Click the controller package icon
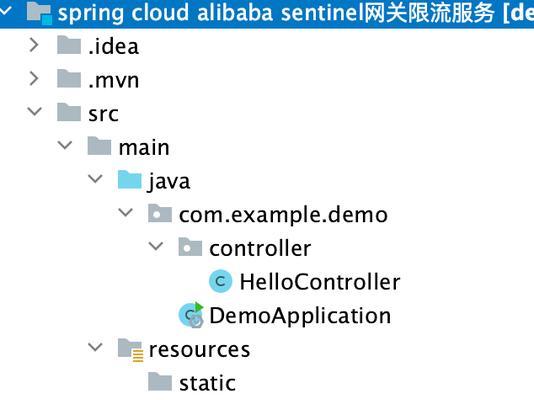 point(190,247)
